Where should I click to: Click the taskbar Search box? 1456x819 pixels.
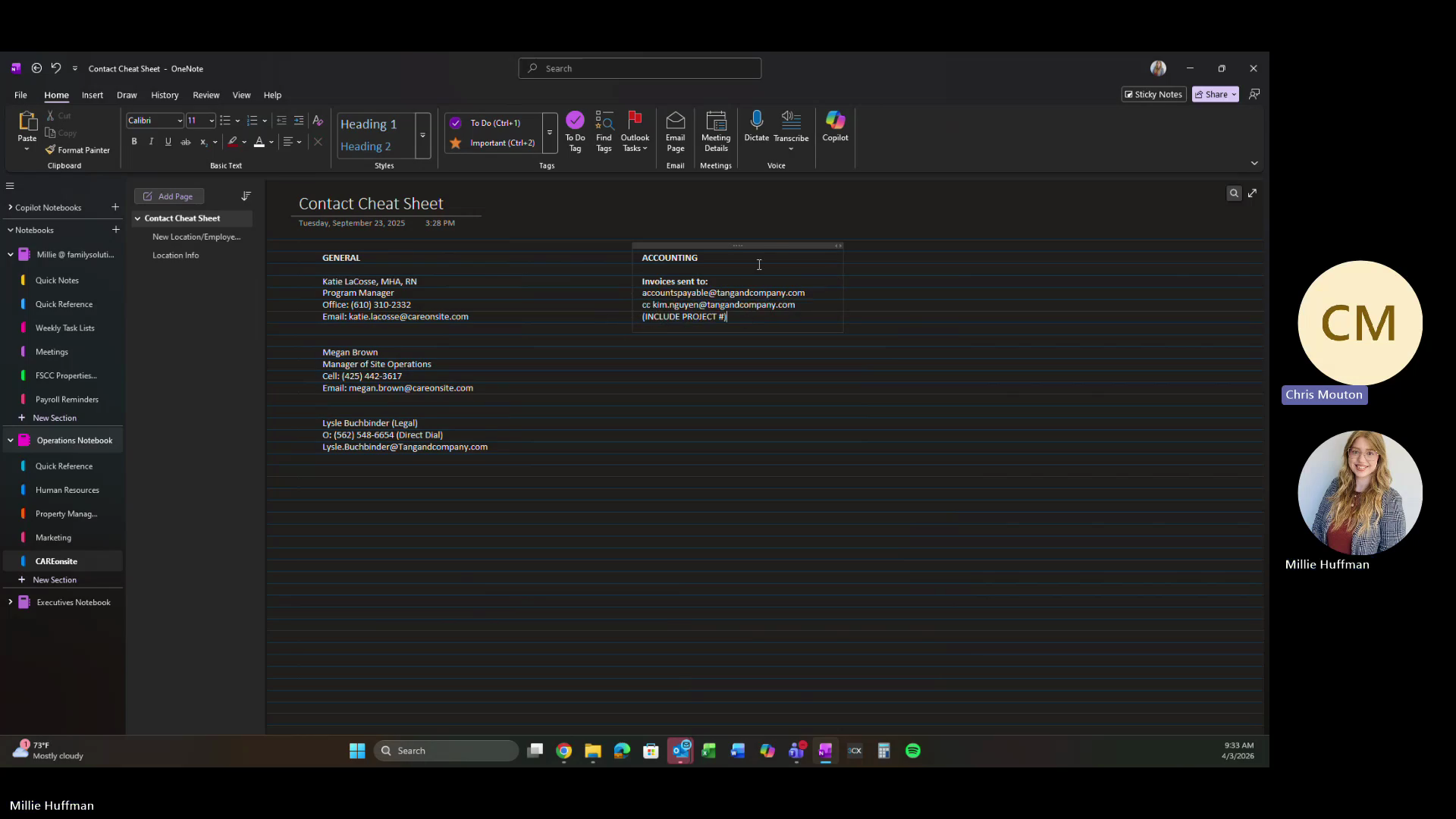(x=446, y=751)
